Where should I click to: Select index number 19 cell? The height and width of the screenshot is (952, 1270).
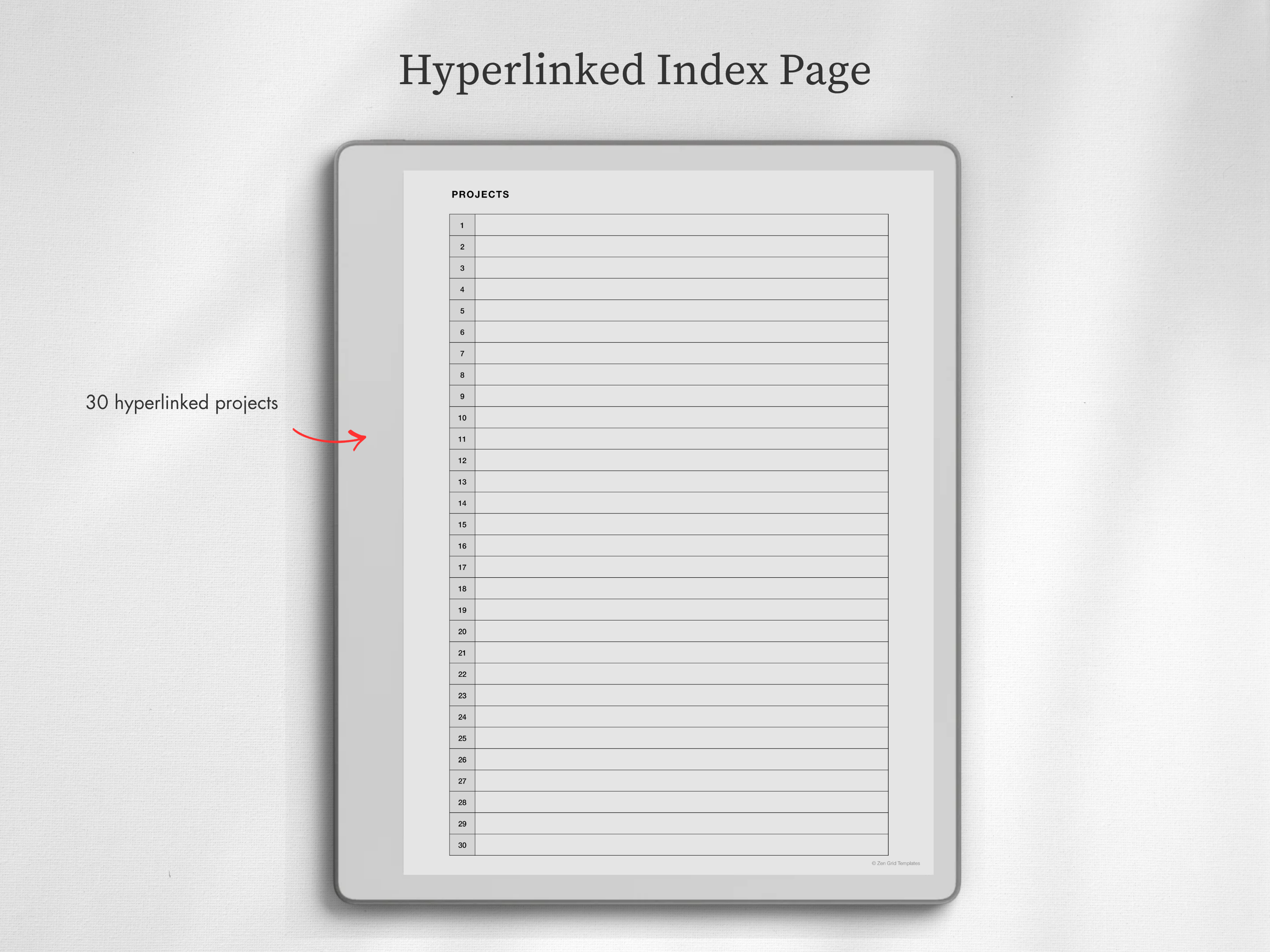click(462, 610)
